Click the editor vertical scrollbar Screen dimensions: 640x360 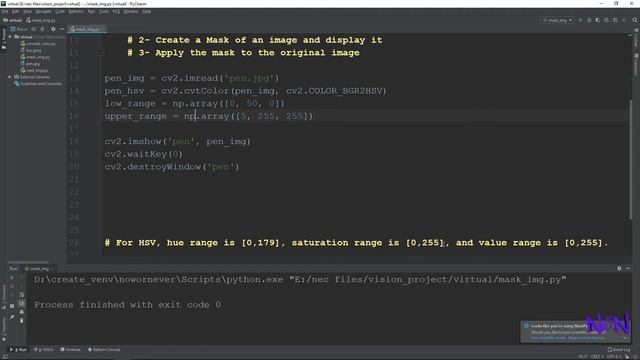coord(630,159)
